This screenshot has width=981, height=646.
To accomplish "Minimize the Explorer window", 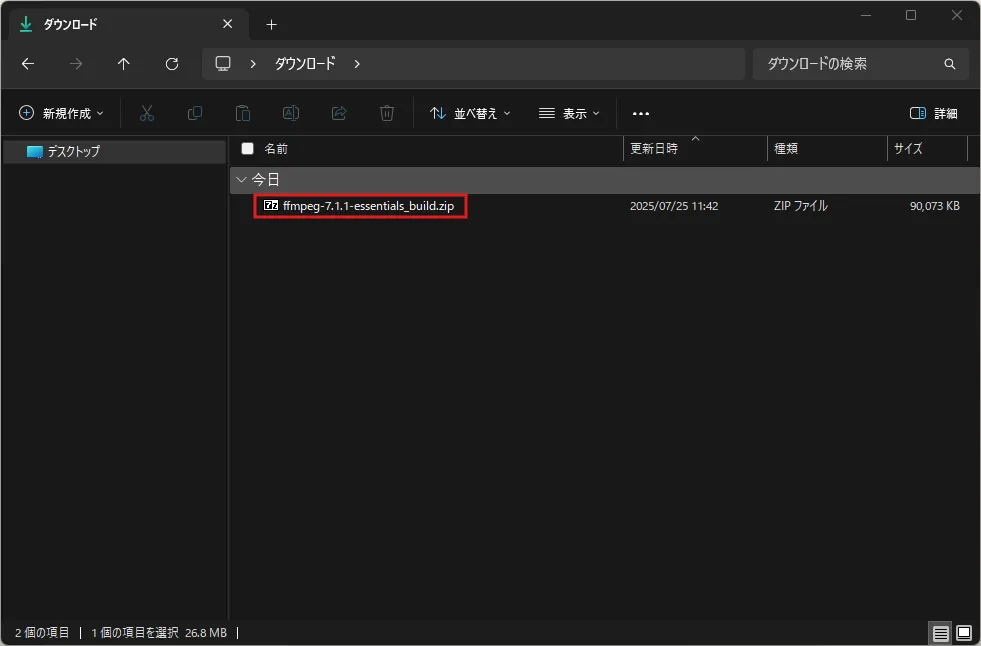I will (x=866, y=16).
